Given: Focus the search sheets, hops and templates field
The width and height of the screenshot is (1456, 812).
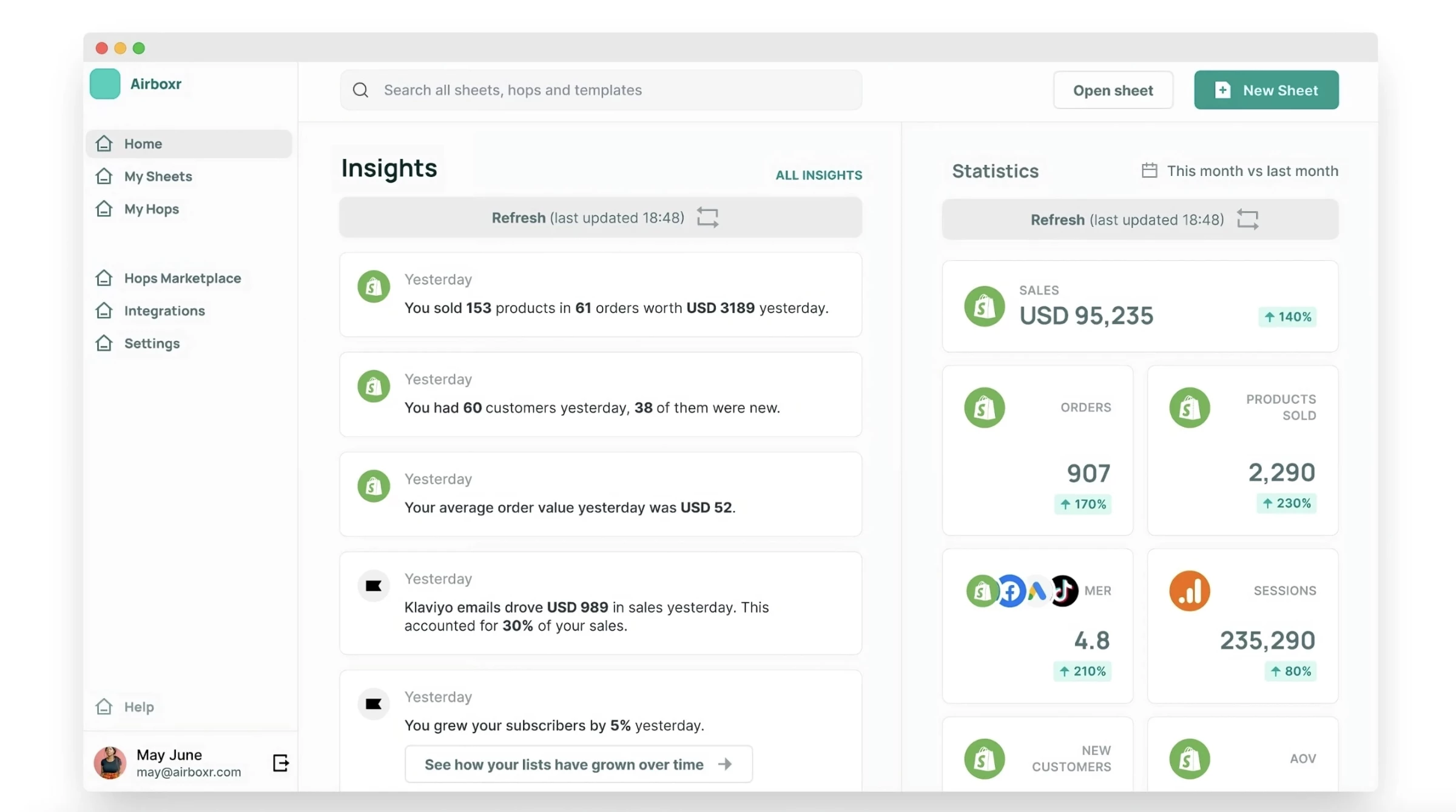Looking at the screenshot, I should (601, 90).
